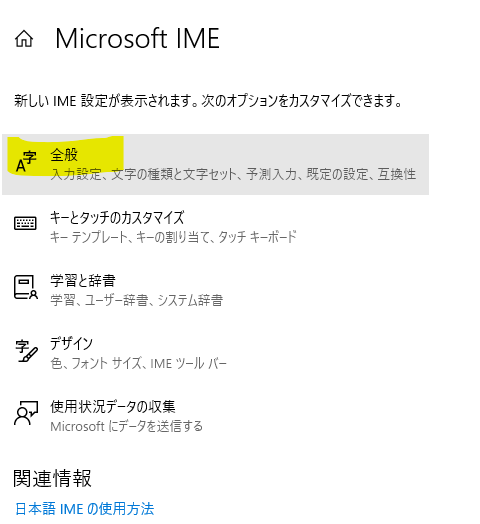480x524 pixels.
Task: Click the Home icon beside Microsoft IME
Action: coord(24,39)
